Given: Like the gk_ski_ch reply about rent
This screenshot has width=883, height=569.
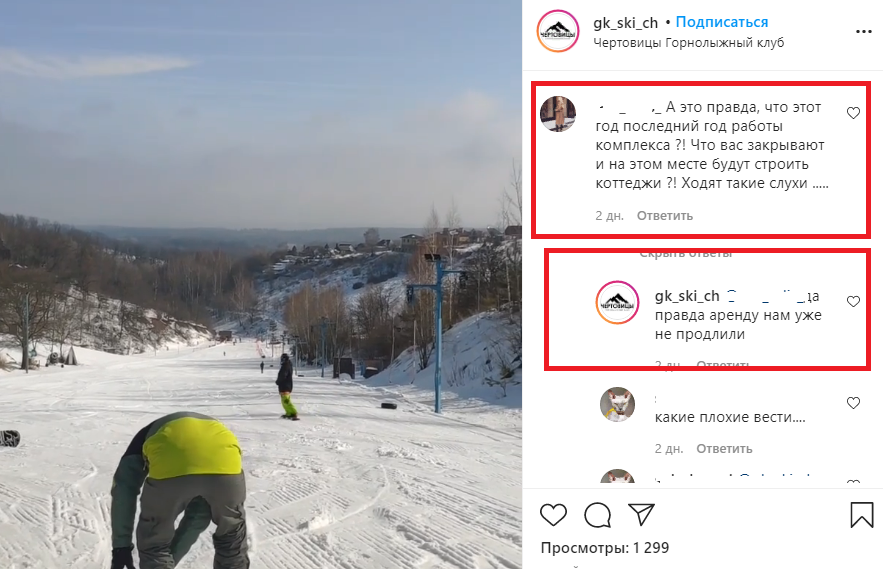Looking at the screenshot, I should coord(853,301).
